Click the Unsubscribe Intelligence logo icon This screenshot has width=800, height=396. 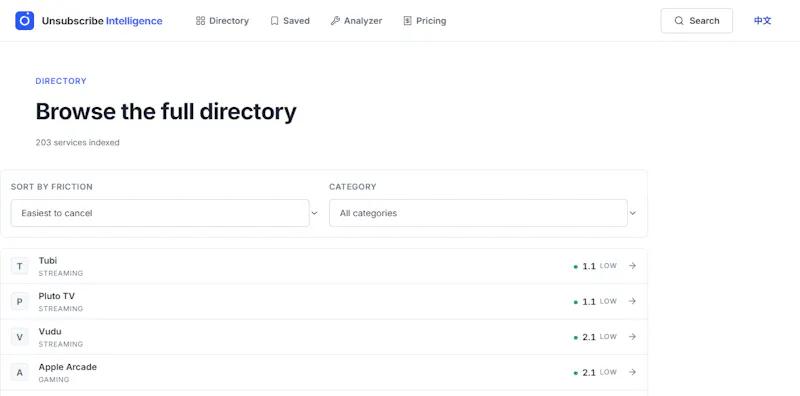click(24, 21)
